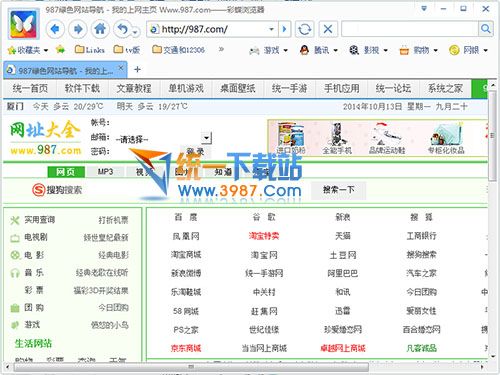Screen dimensions: 500x375
Task: Click the forward navigation arrow button
Action: click(x=78, y=29)
